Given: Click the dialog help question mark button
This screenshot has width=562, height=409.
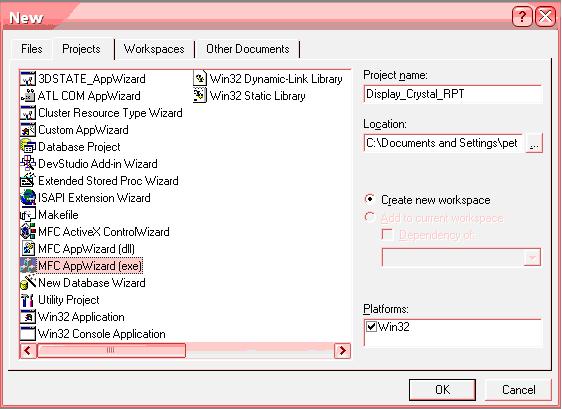Looking at the screenshot, I should (522, 17).
